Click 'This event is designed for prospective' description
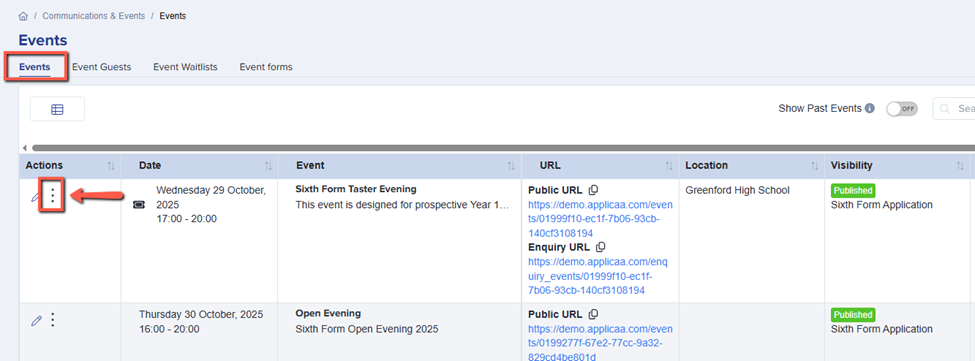This screenshot has width=975, height=361. click(402, 204)
